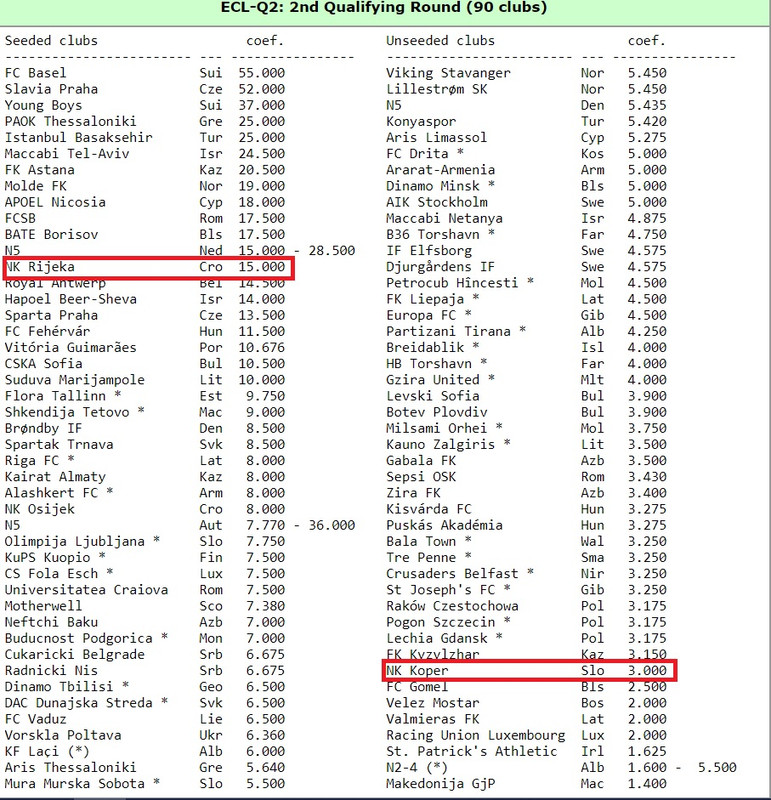Screen dimensions: 771x800
Task: Click Puskás Akadémia club name
Action: point(444,526)
